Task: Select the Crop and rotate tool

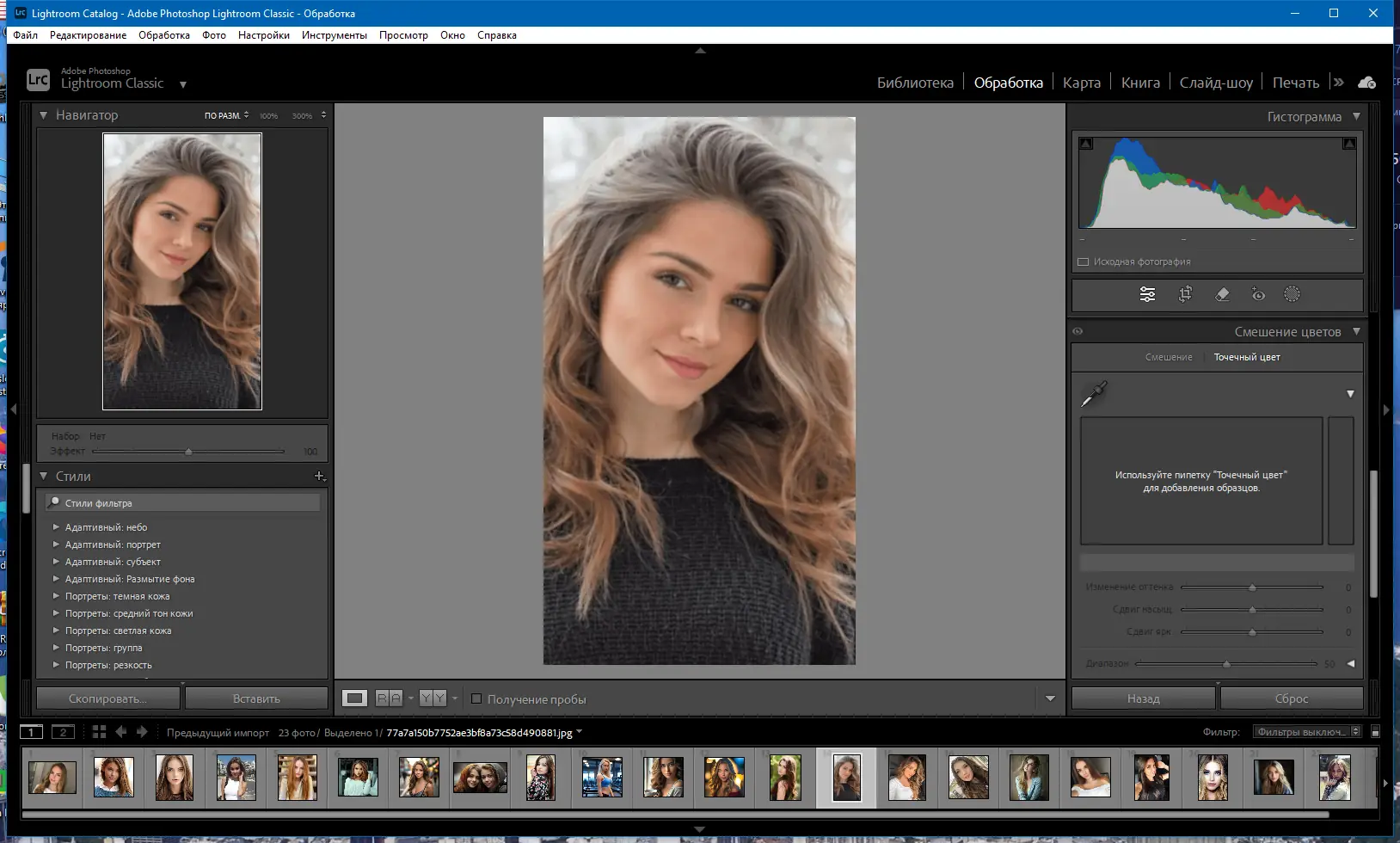Action: pyautogui.click(x=1185, y=294)
